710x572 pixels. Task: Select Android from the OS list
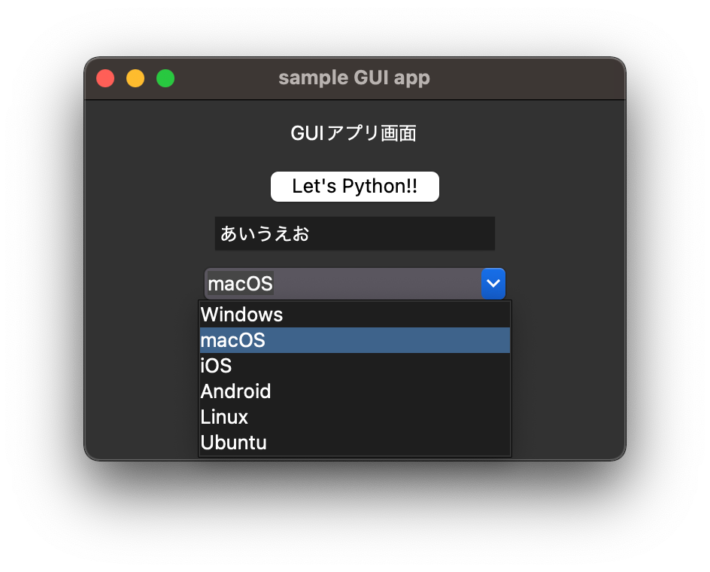355,391
